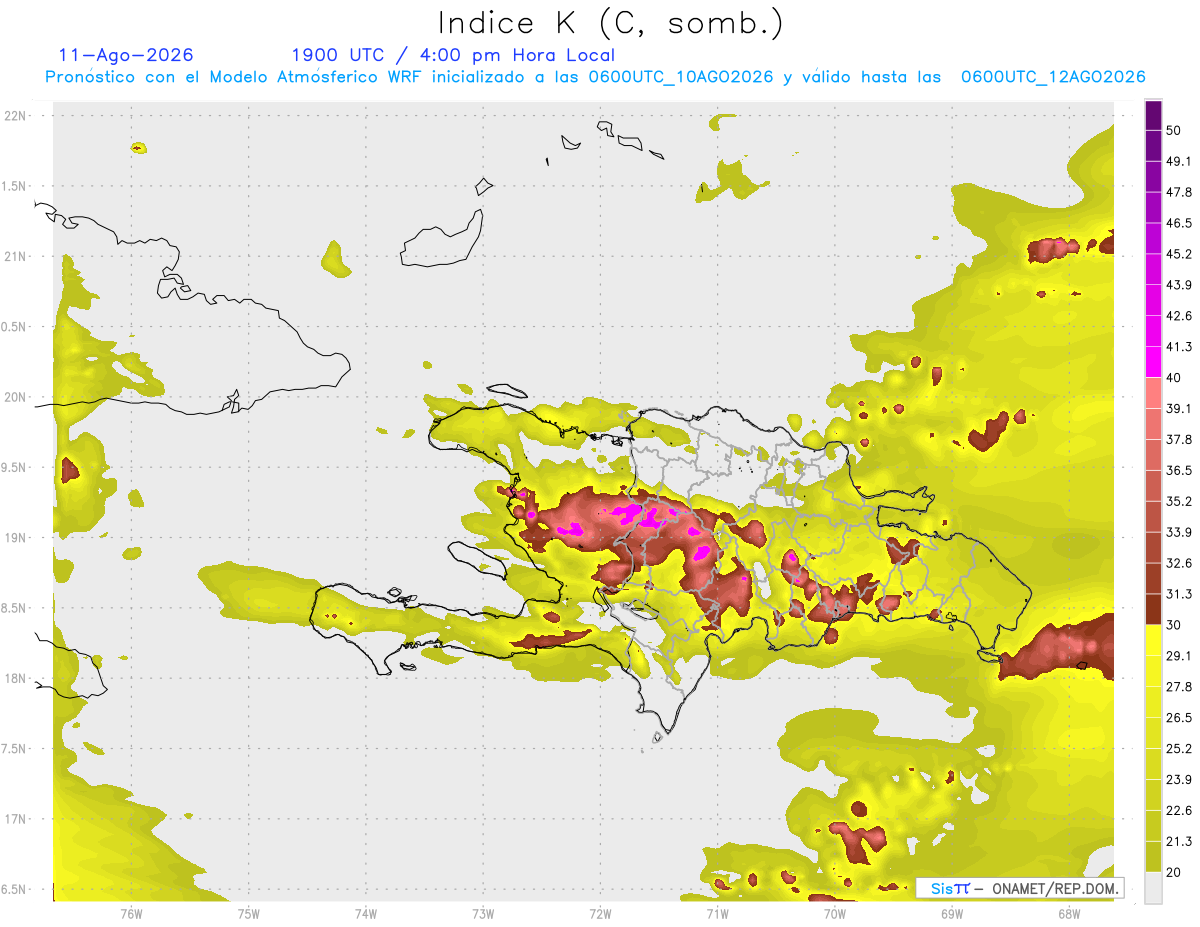This screenshot has height=927, width=1200.
Task: Click the legend value '45.2'
Action: 1179,254
